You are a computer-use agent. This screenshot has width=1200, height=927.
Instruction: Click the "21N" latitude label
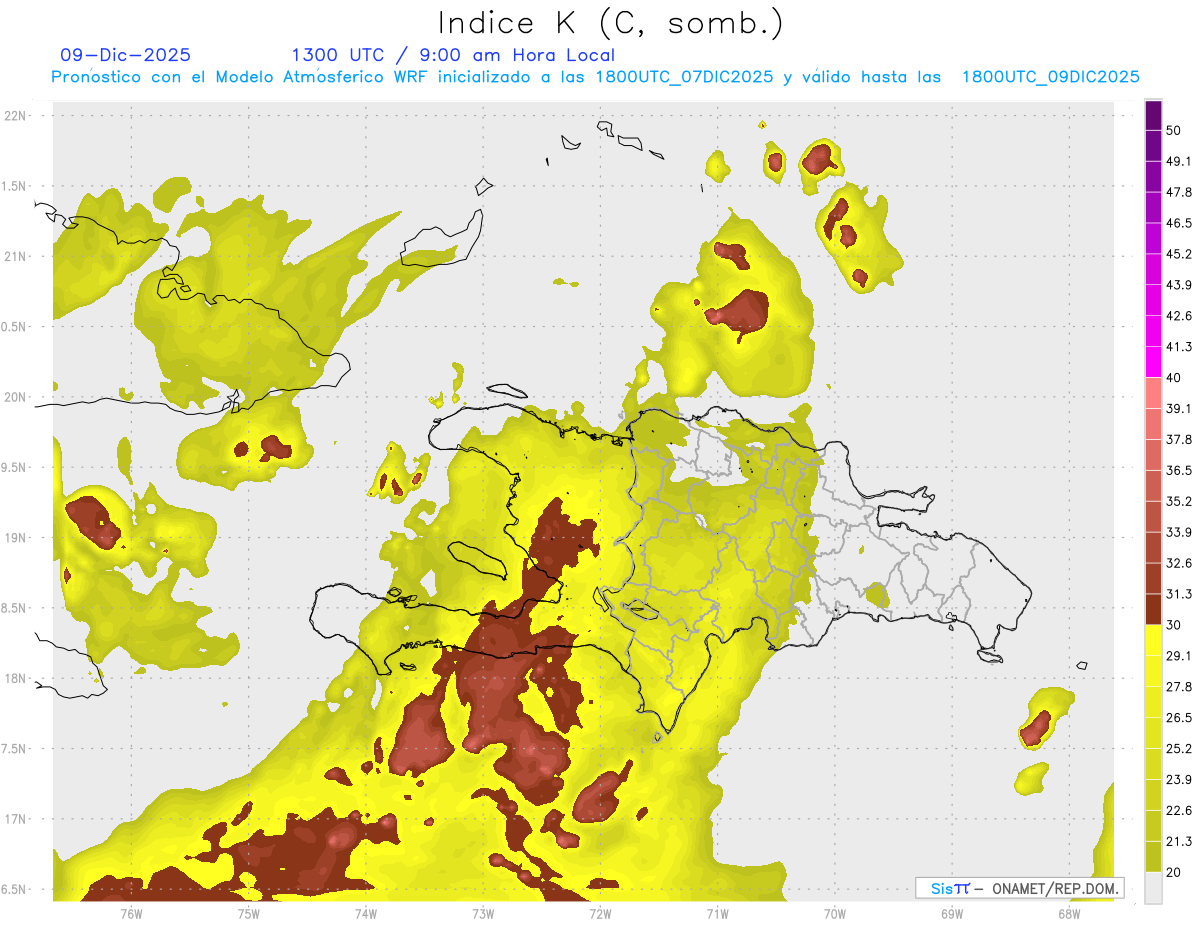point(16,256)
